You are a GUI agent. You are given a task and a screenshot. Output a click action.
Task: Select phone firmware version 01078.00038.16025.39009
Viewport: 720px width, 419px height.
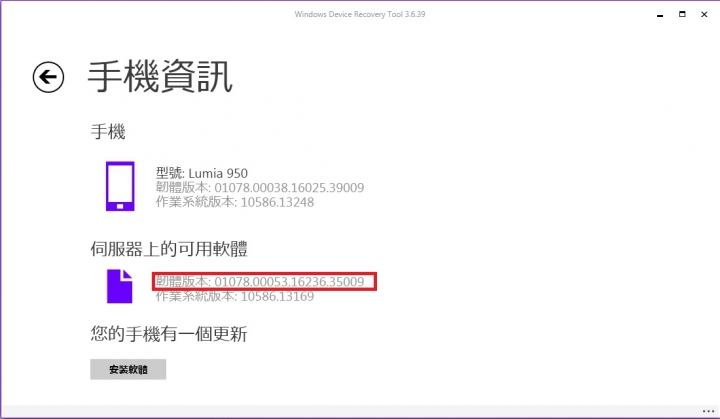point(260,187)
